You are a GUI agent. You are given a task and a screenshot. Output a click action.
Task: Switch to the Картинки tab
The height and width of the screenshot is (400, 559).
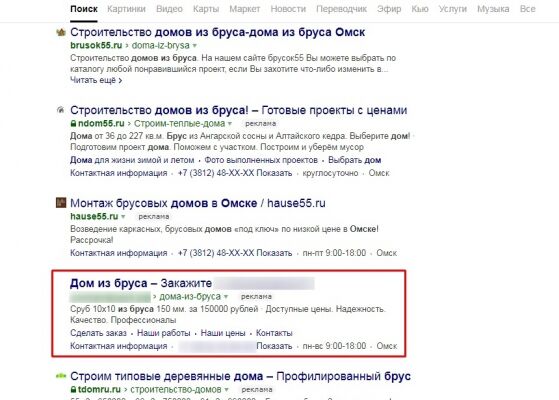click(x=126, y=9)
